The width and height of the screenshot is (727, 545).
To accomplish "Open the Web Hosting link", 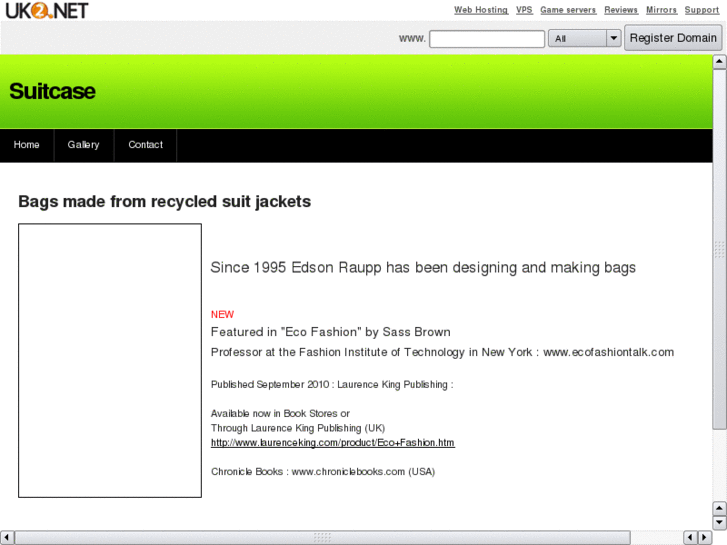I will click(481, 10).
